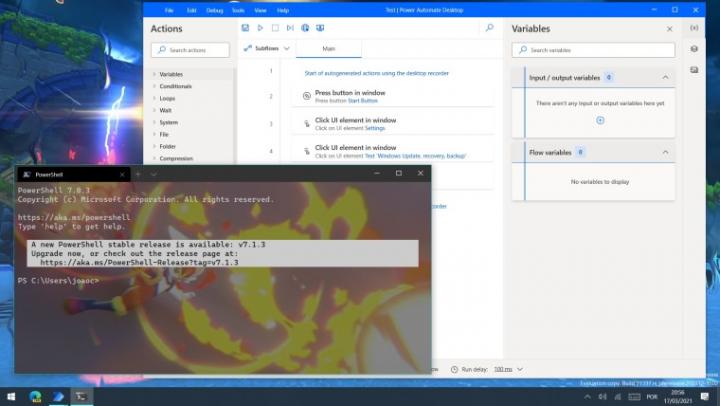The image size is (720, 406).
Task: Toggle the variables pane icon
Action: coord(694,28)
